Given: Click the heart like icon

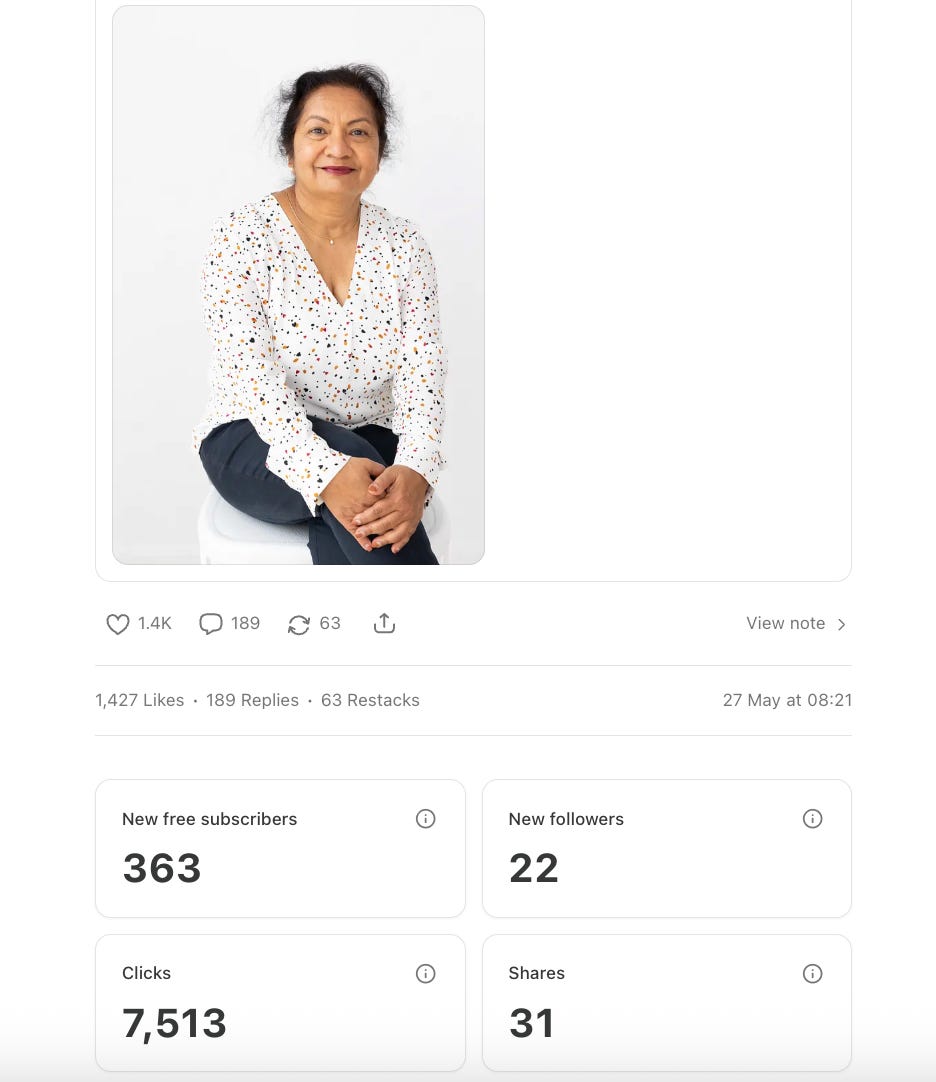Looking at the screenshot, I should click(x=118, y=624).
